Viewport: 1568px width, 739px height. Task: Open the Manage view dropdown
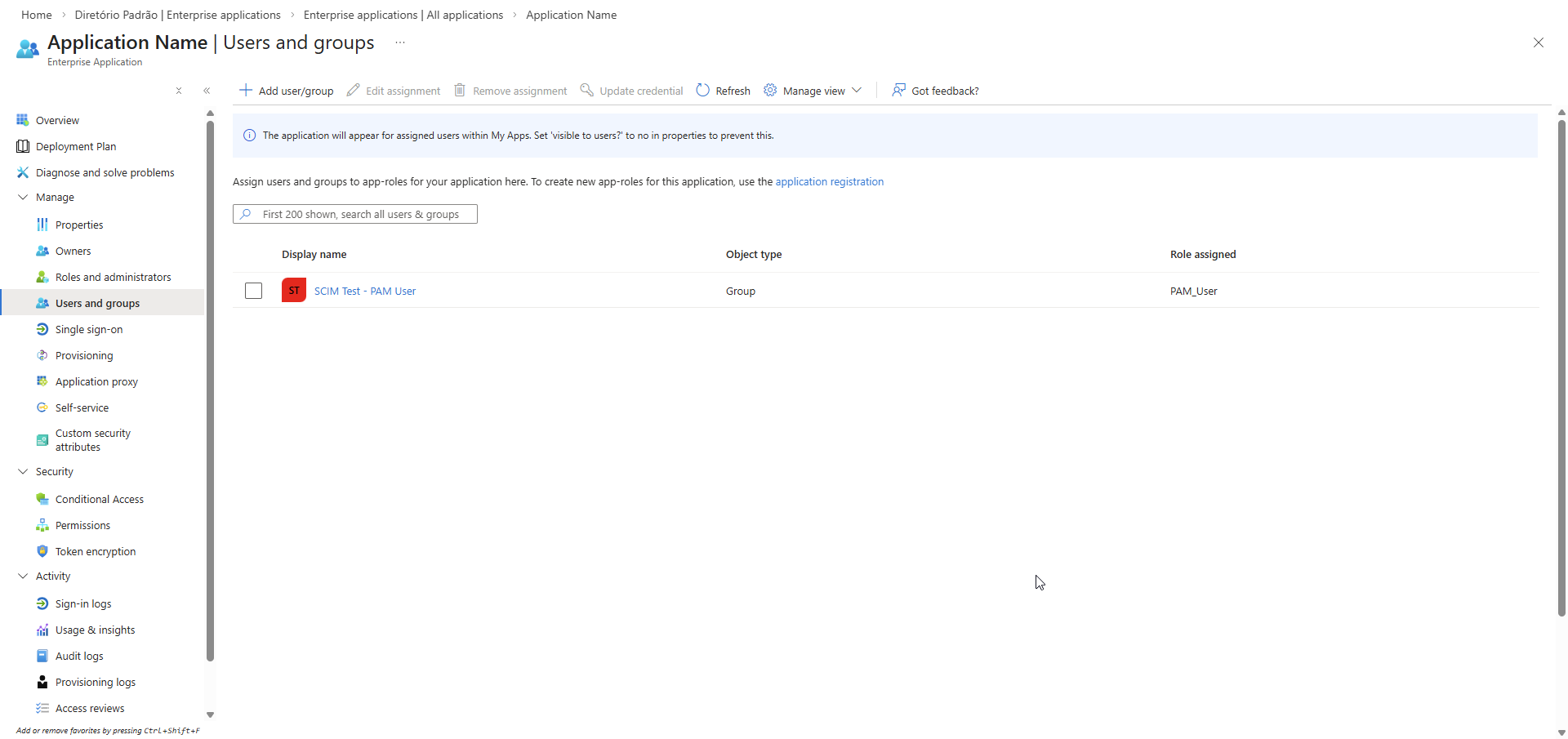point(813,91)
